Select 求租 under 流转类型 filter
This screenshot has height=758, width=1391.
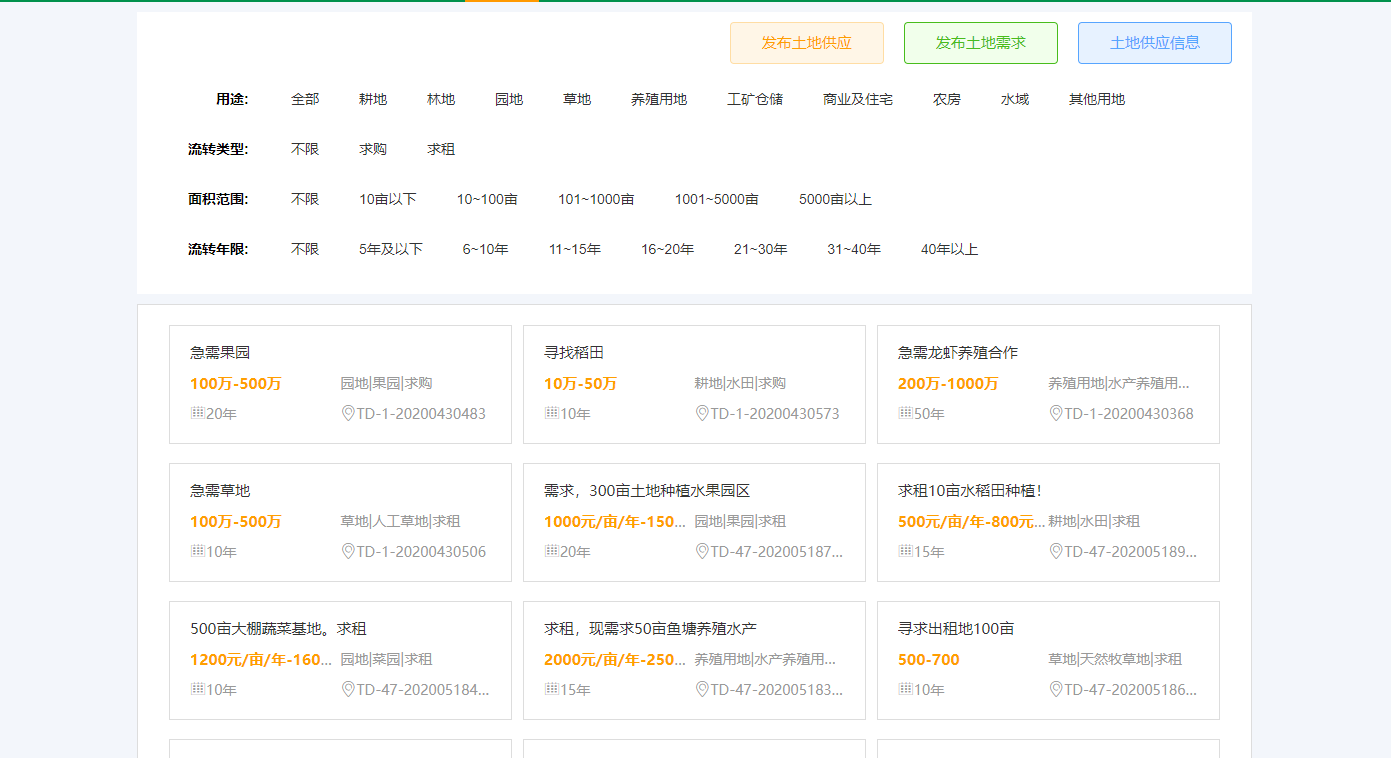441,149
